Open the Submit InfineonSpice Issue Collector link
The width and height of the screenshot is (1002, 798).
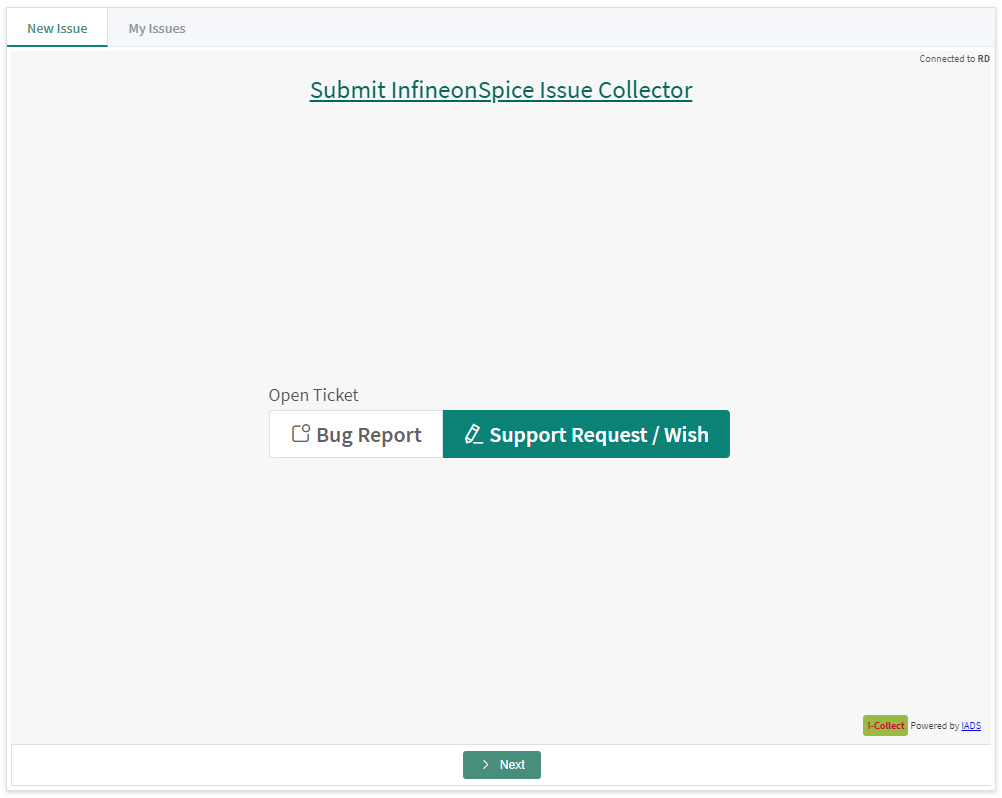coord(500,90)
